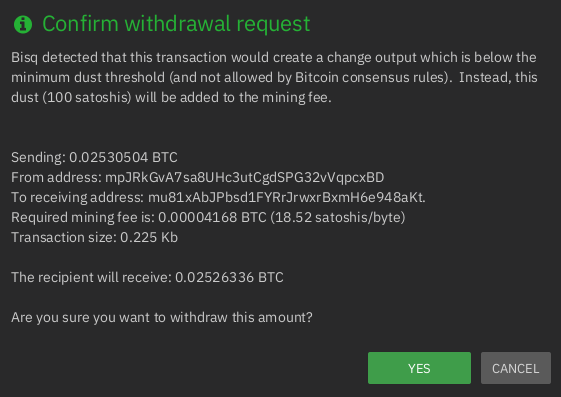Click the 'Sending:' label

point(38,157)
